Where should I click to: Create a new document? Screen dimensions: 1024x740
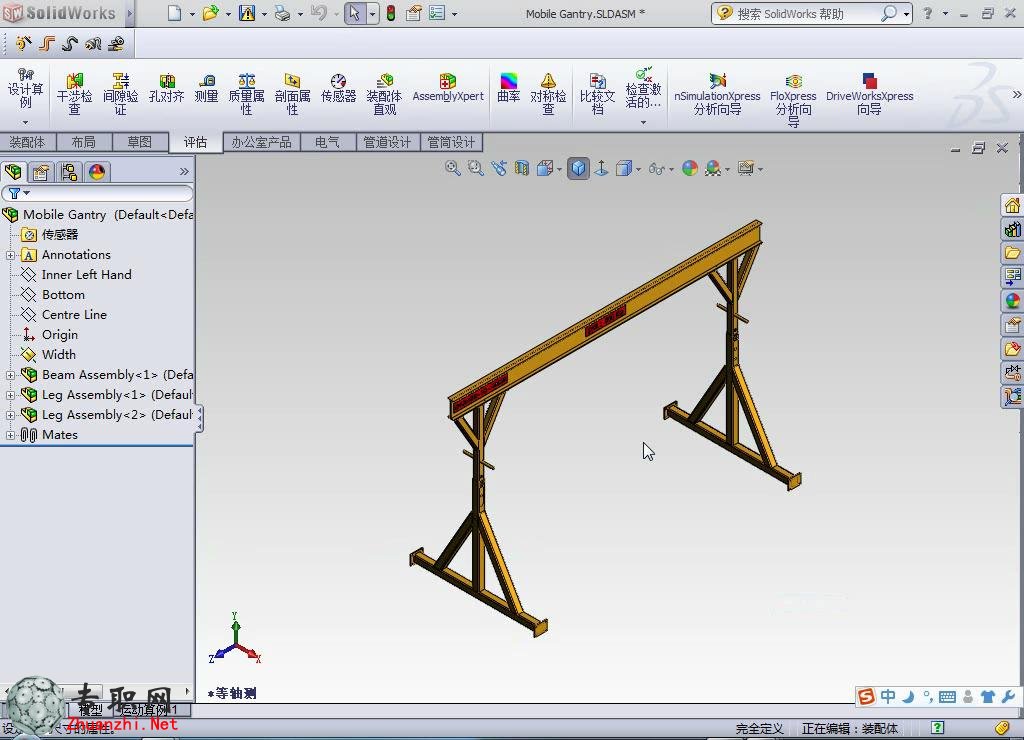(x=174, y=13)
